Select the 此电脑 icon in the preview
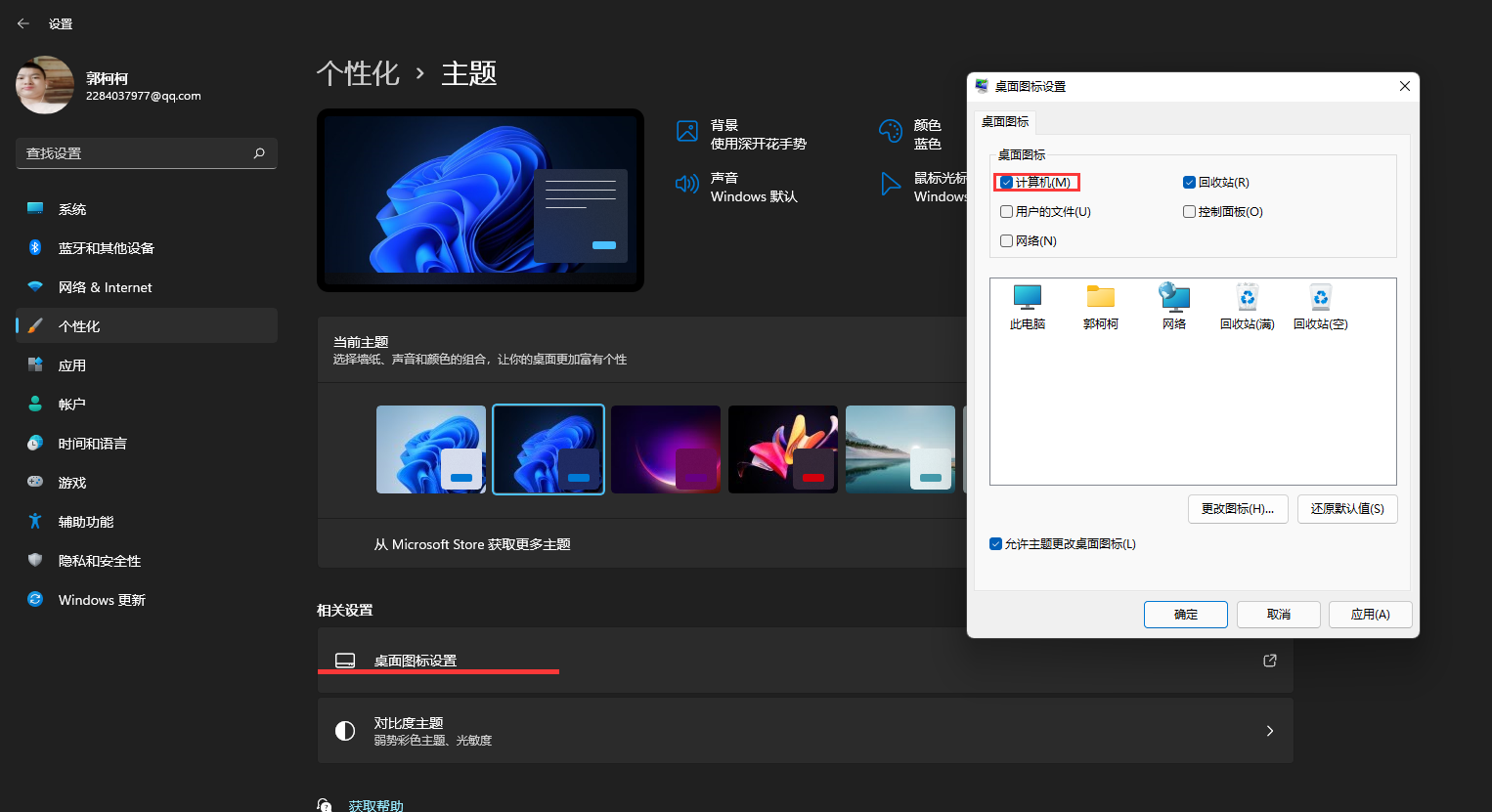The width and height of the screenshot is (1492, 812). [1028, 305]
